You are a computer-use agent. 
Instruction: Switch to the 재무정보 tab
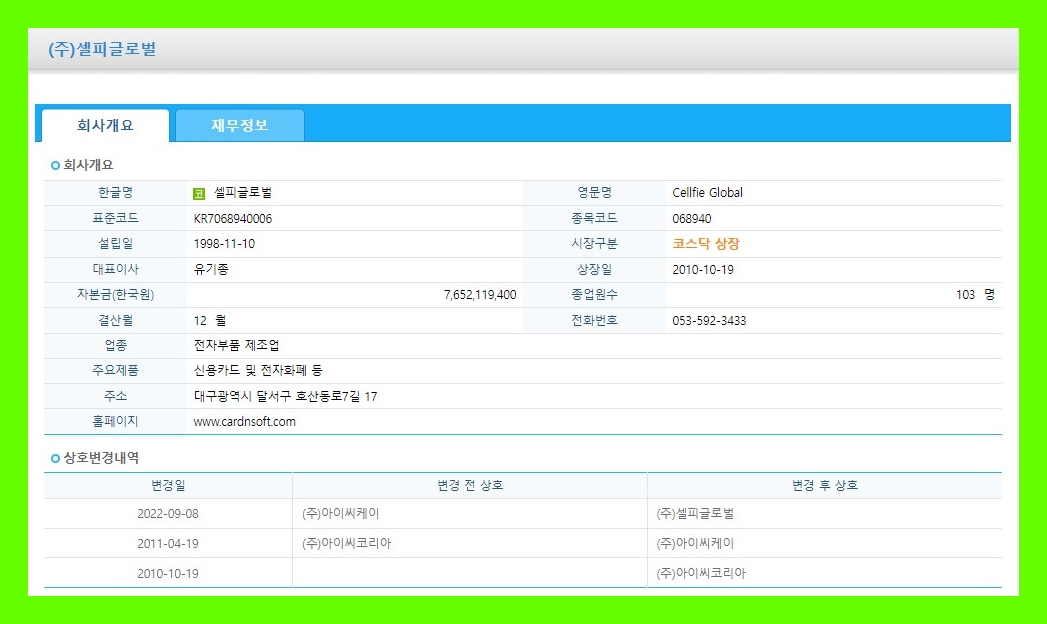[x=240, y=125]
